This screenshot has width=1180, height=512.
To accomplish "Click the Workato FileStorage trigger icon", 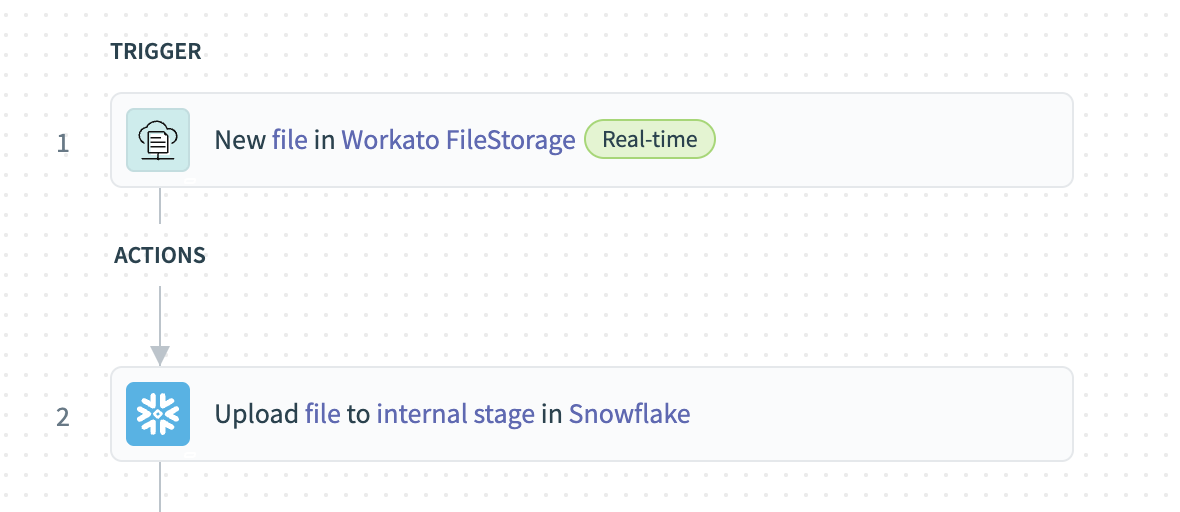I will 158,140.
